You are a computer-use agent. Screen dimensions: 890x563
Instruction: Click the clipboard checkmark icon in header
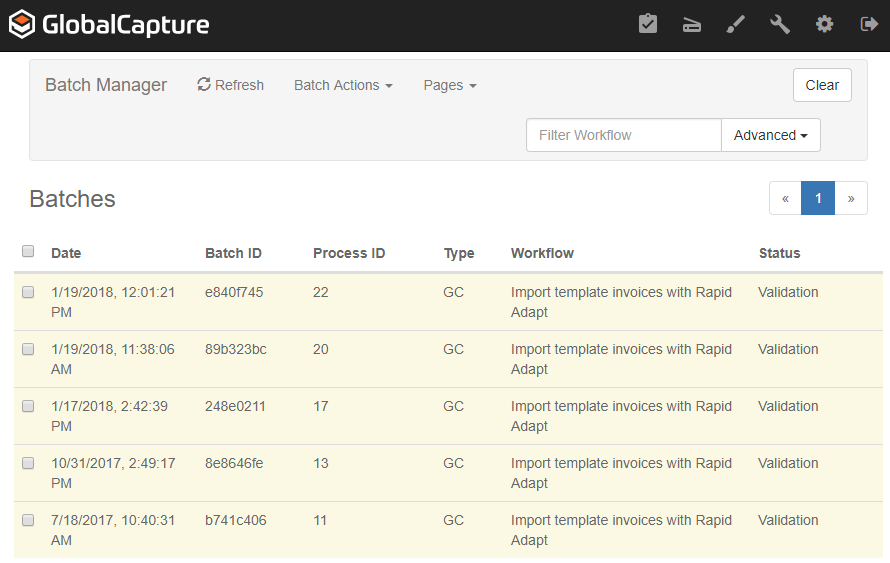coord(648,24)
